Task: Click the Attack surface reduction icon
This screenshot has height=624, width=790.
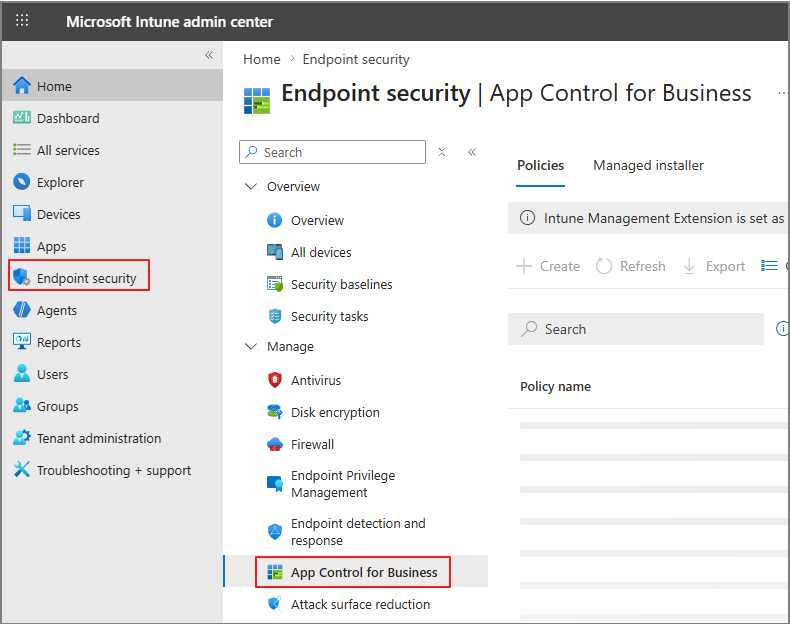Action: (x=275, y=604)
